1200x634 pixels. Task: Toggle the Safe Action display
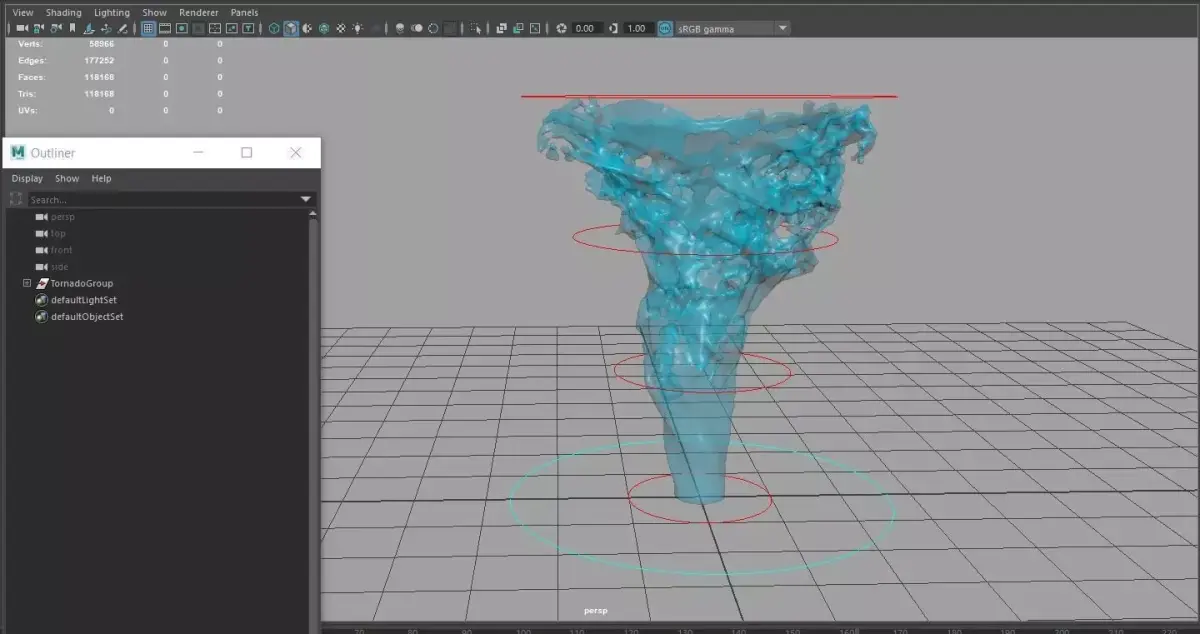tap(231, 28)
